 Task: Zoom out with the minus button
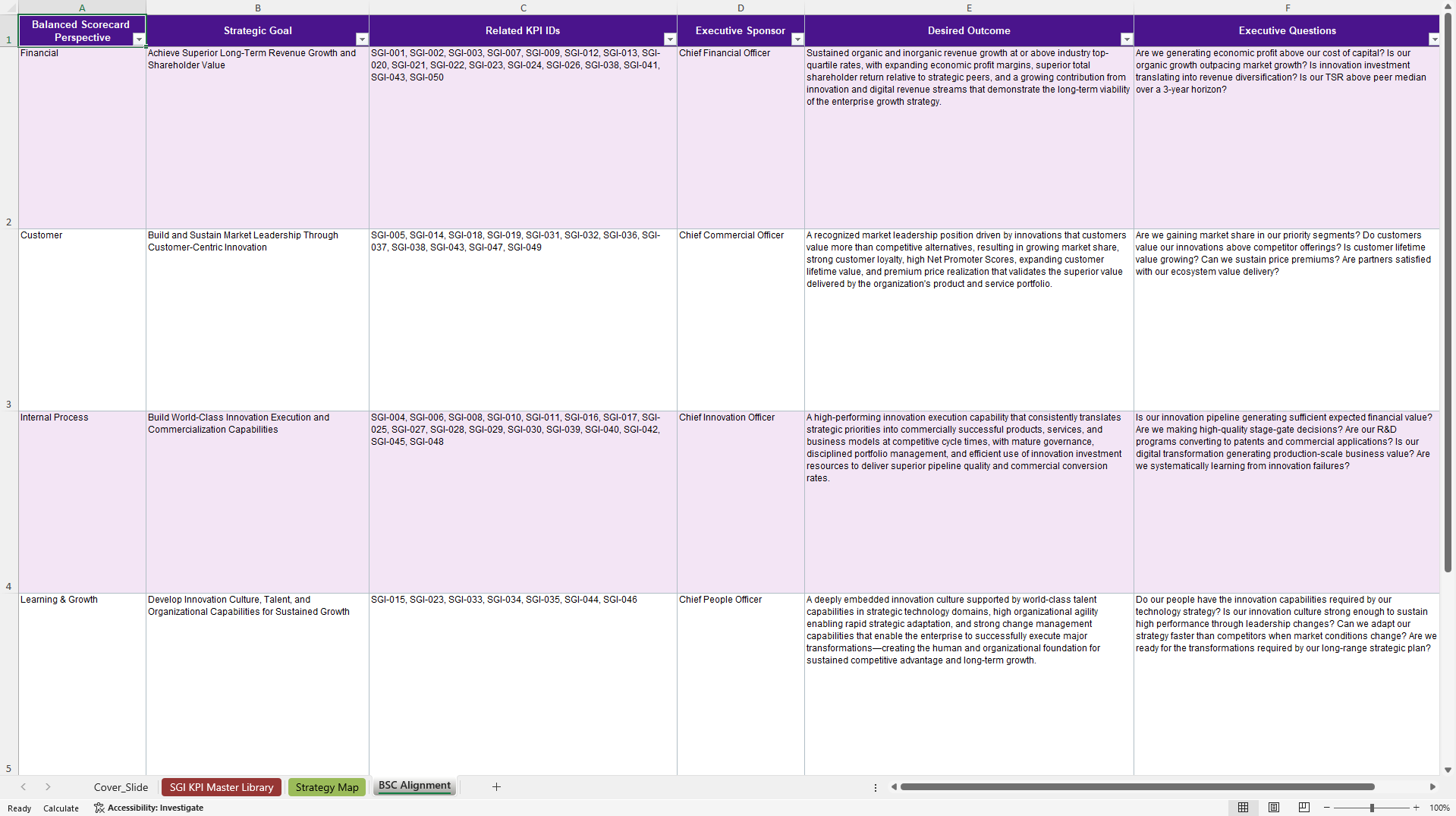1327,808
